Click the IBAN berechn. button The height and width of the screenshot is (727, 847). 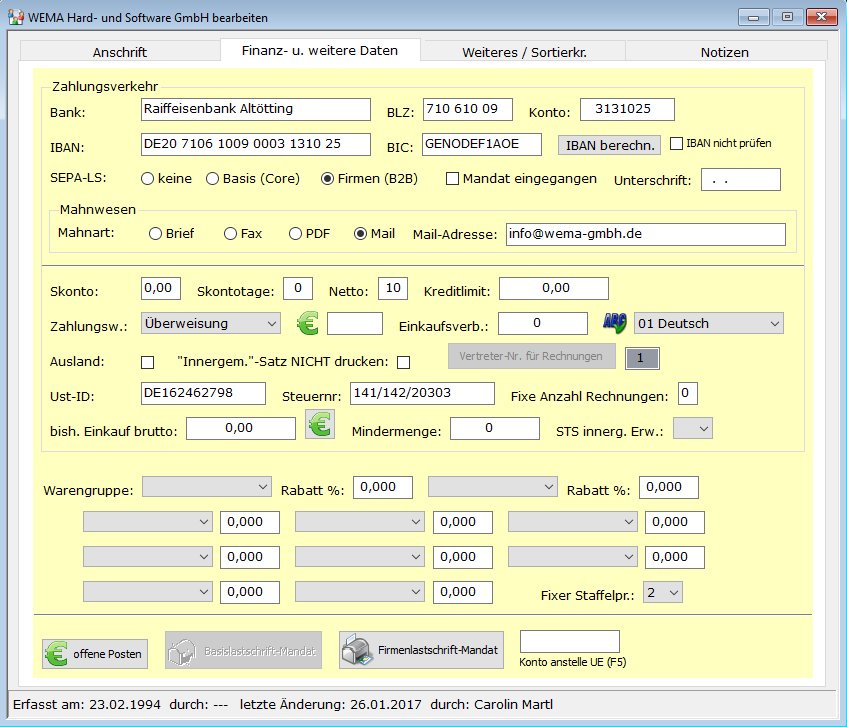(x=609, y=145)
